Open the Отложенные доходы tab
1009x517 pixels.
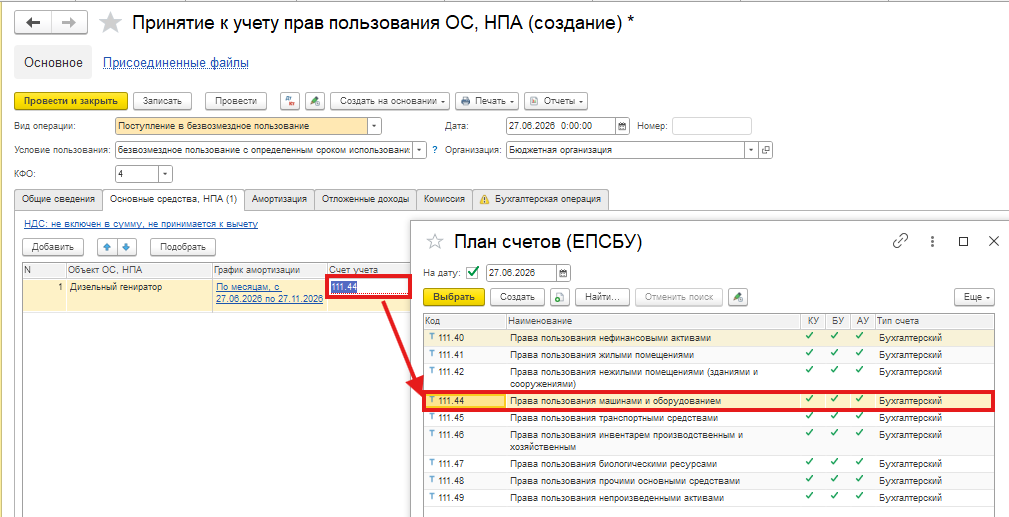coord(366,199)
